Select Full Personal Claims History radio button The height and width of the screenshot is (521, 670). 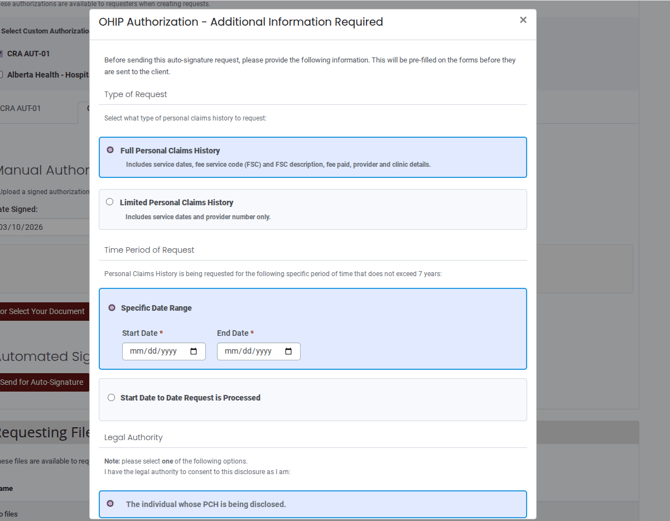[110, 150]
